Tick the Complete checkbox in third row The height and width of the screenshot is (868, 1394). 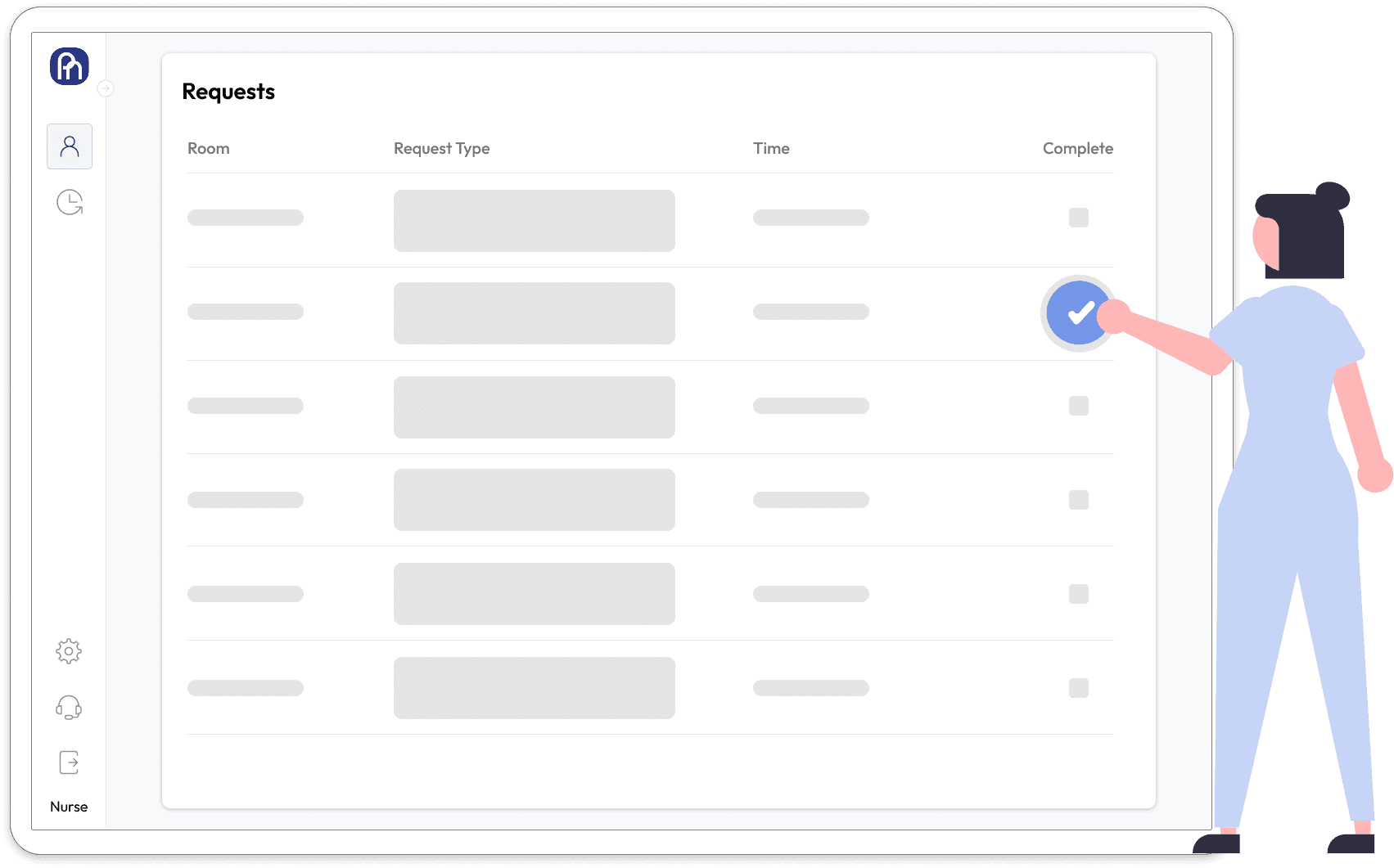(1079, 406)
